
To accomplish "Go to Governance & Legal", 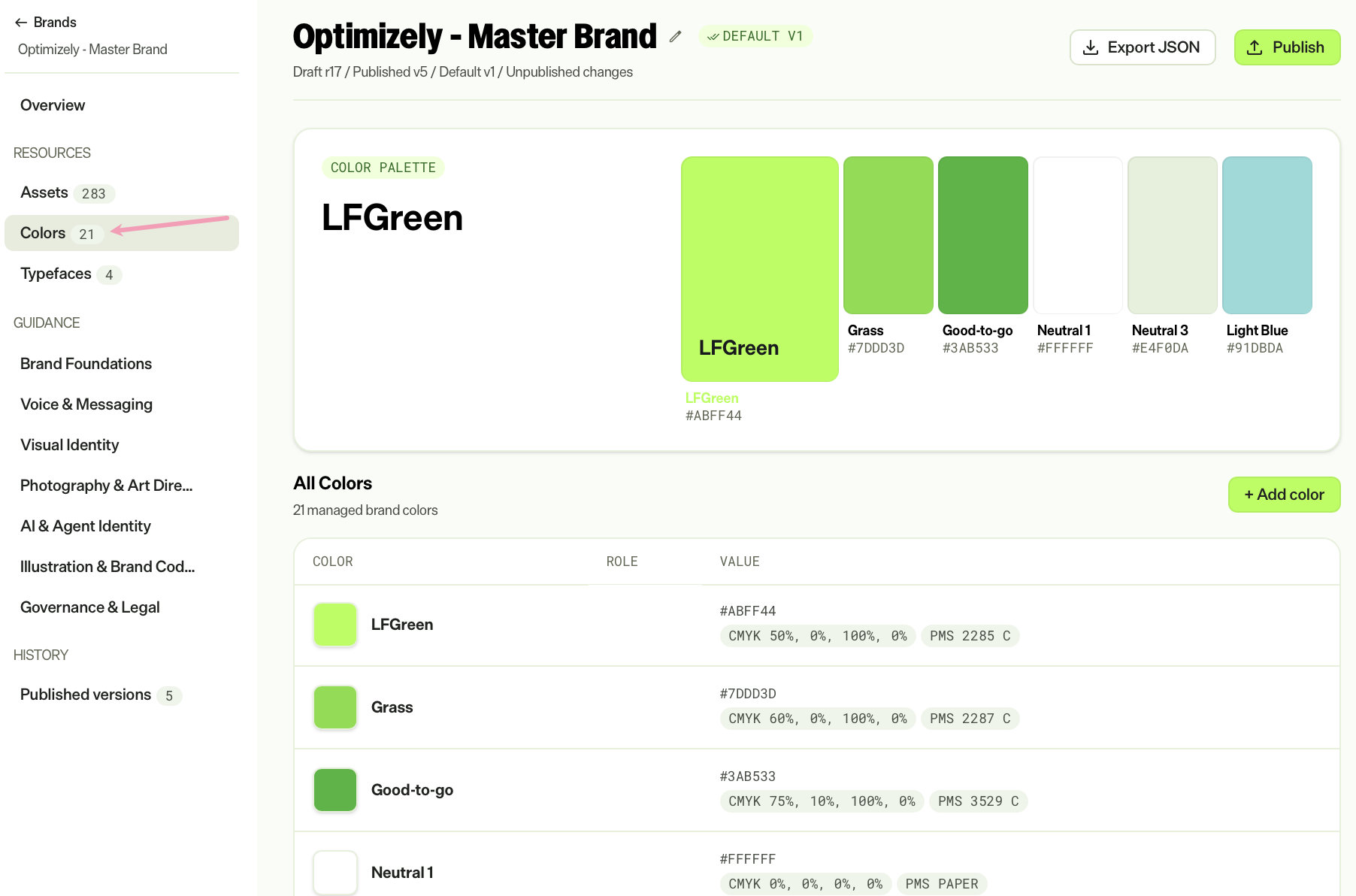I will (90, 607).
